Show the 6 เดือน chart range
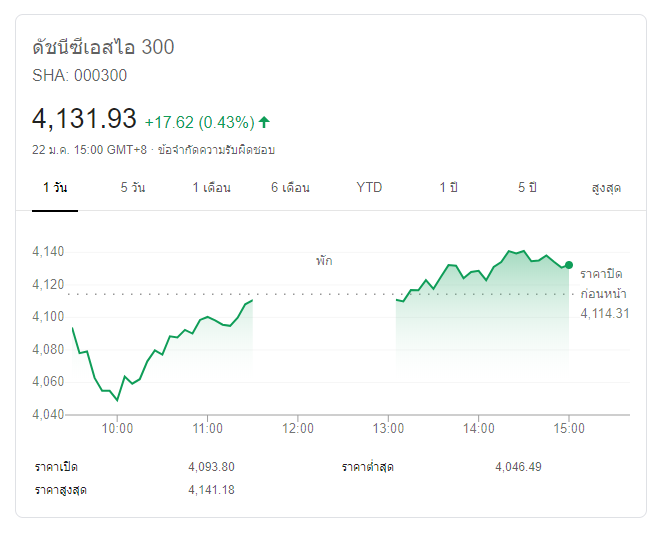This screenshot has width=662, height=534. 290,187
